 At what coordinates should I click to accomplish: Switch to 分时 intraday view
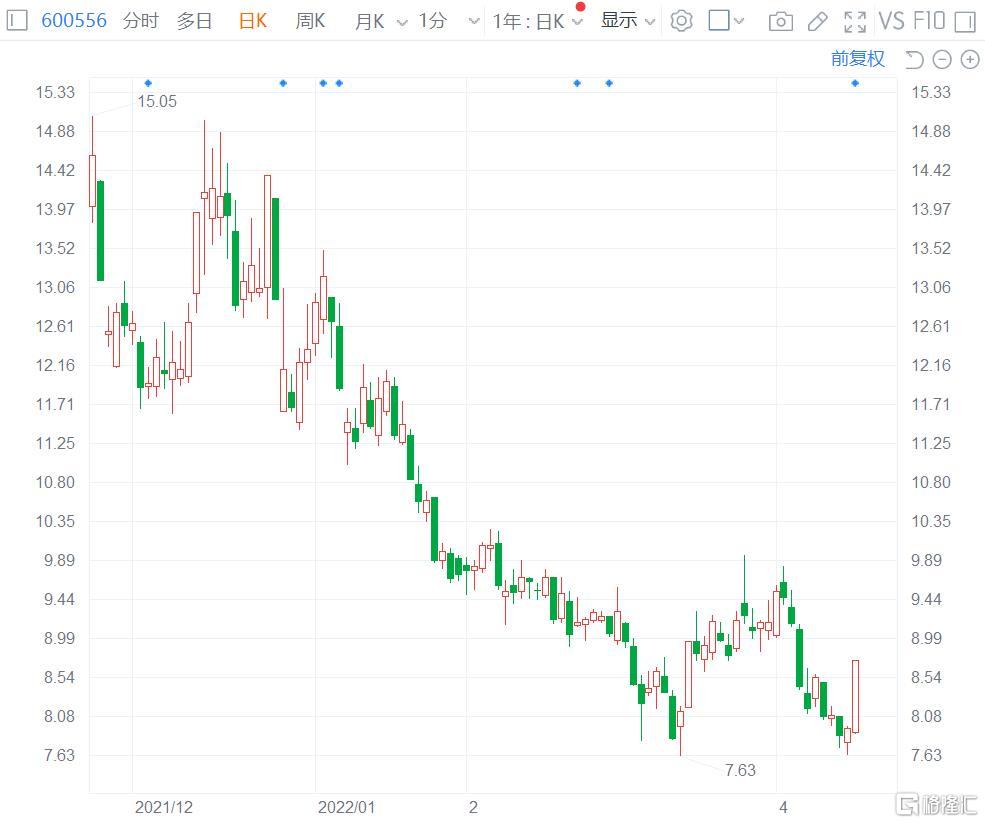pyautogui.click(x=141, y=21)
